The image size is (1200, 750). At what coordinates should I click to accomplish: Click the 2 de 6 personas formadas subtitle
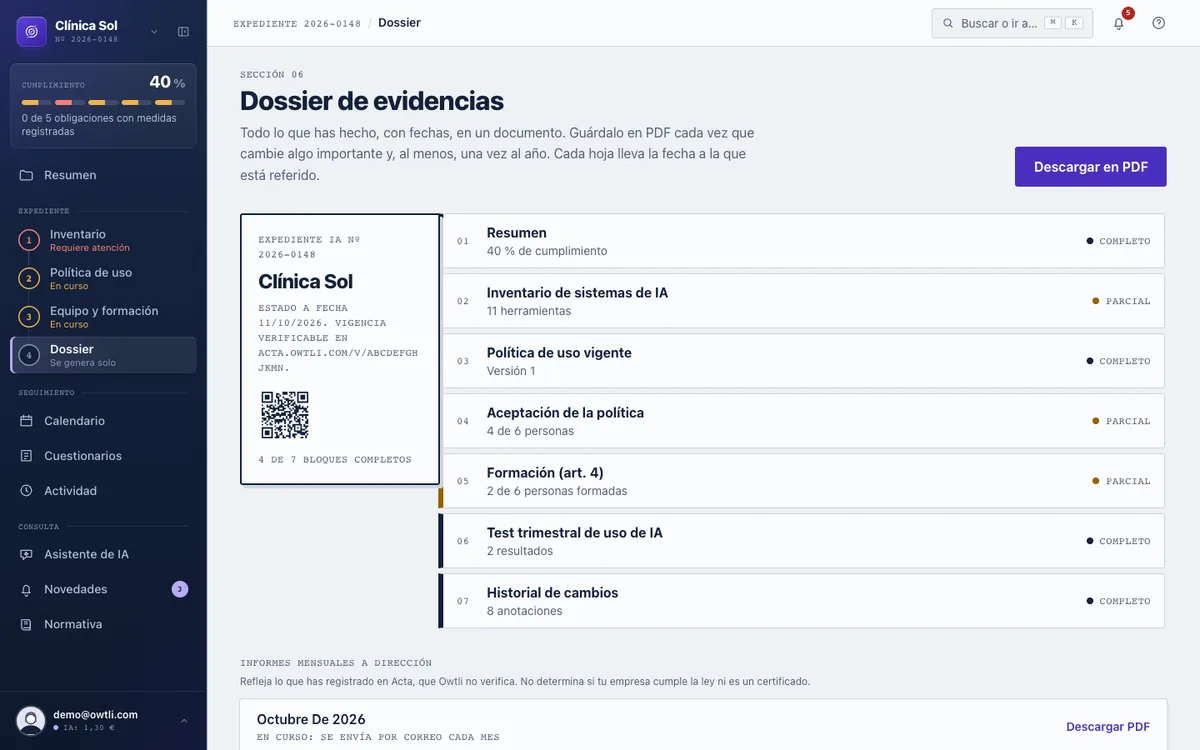click(x=557, y=491)
